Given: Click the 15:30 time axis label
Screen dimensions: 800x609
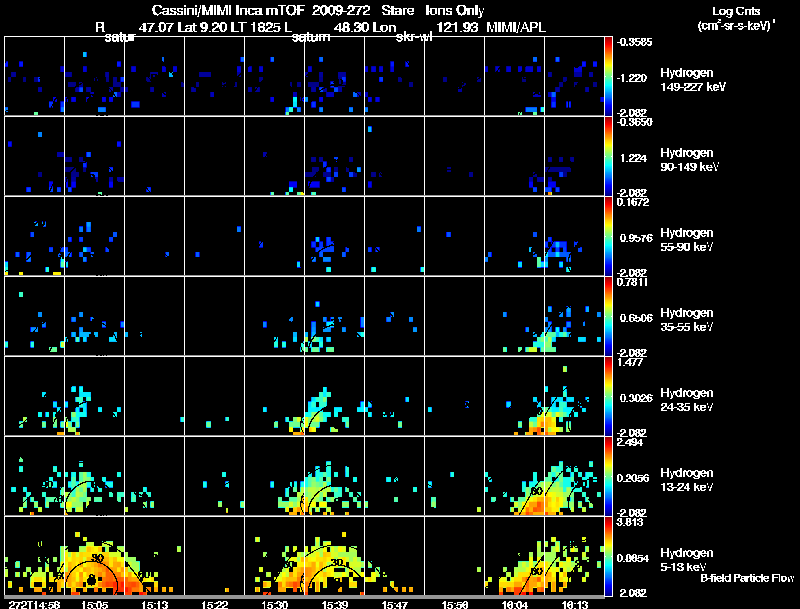Looking at the screenshot, I should (x=274, y=604).
